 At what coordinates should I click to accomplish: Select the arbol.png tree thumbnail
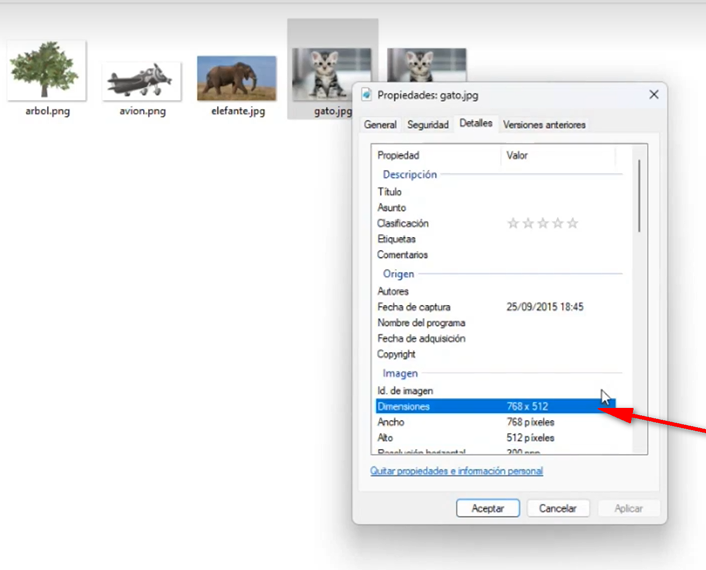tap(45, 71)
